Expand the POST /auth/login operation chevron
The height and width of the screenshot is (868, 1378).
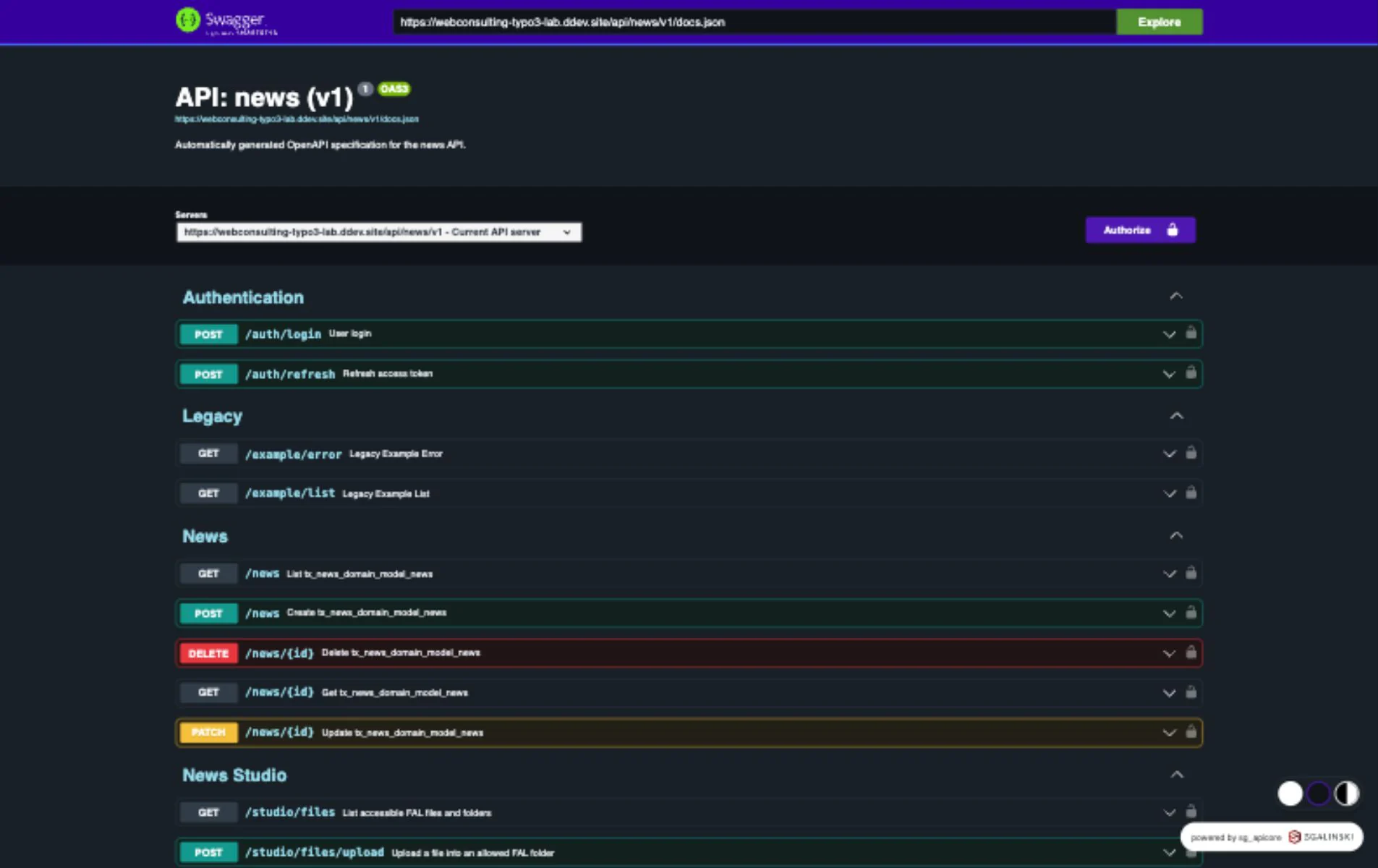(x=1169, y=334)
